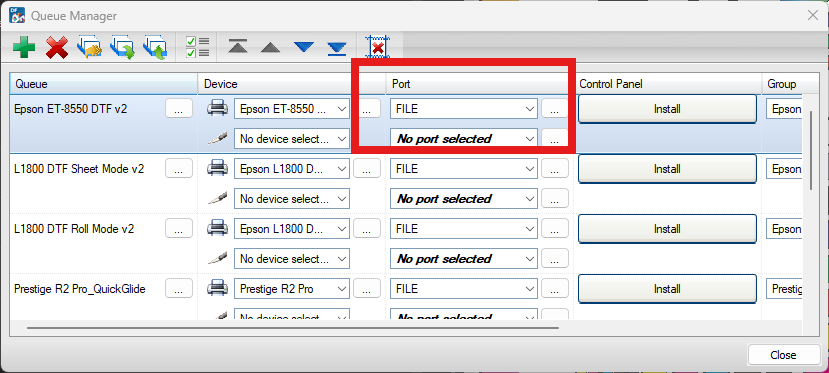Screen dimensions: 829x373
Task: Open cutter device dropdown for Epson ET-8550 queue
Action: coord(292,139)
